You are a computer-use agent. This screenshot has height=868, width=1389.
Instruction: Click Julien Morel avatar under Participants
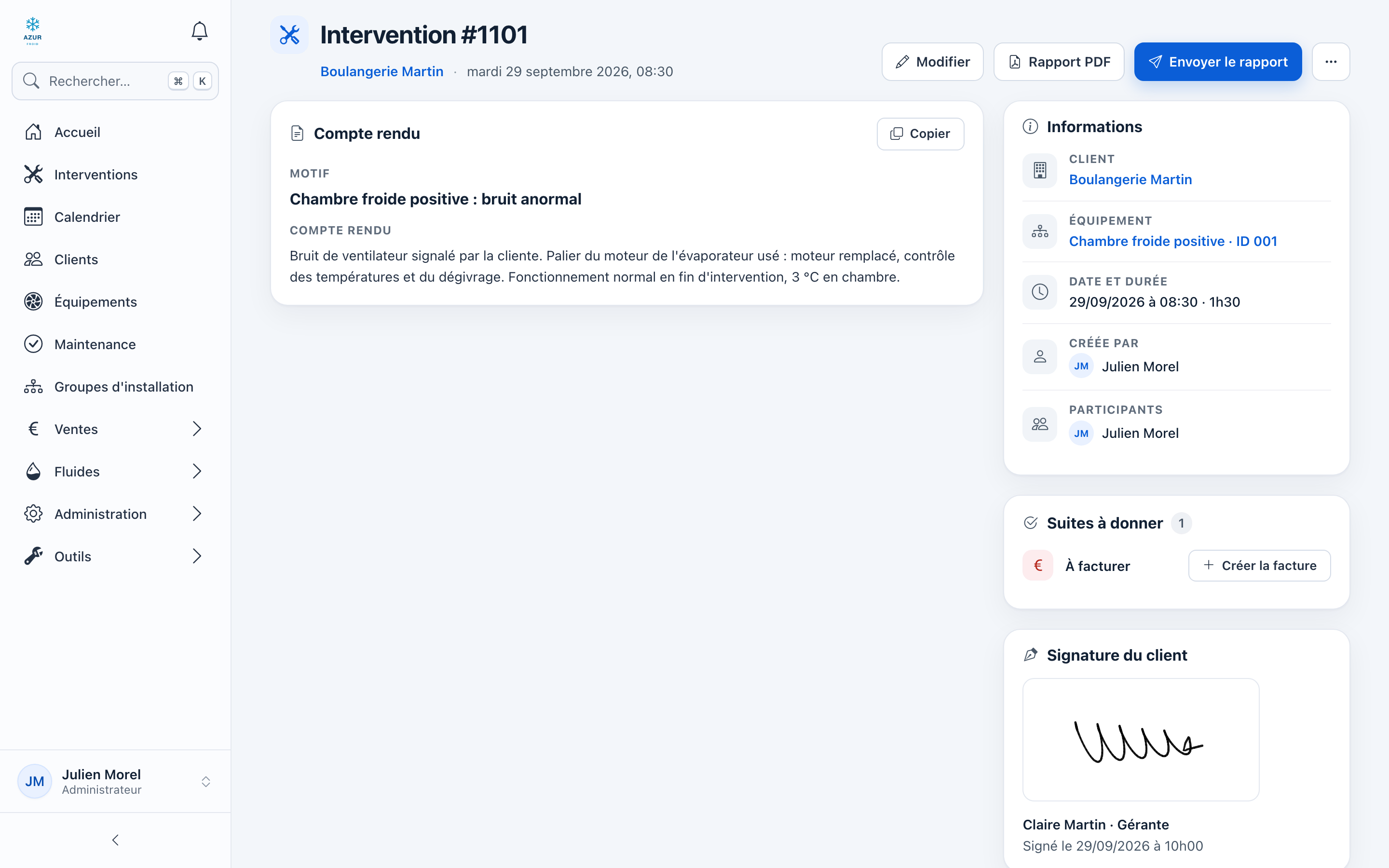tap(1081, 434)
